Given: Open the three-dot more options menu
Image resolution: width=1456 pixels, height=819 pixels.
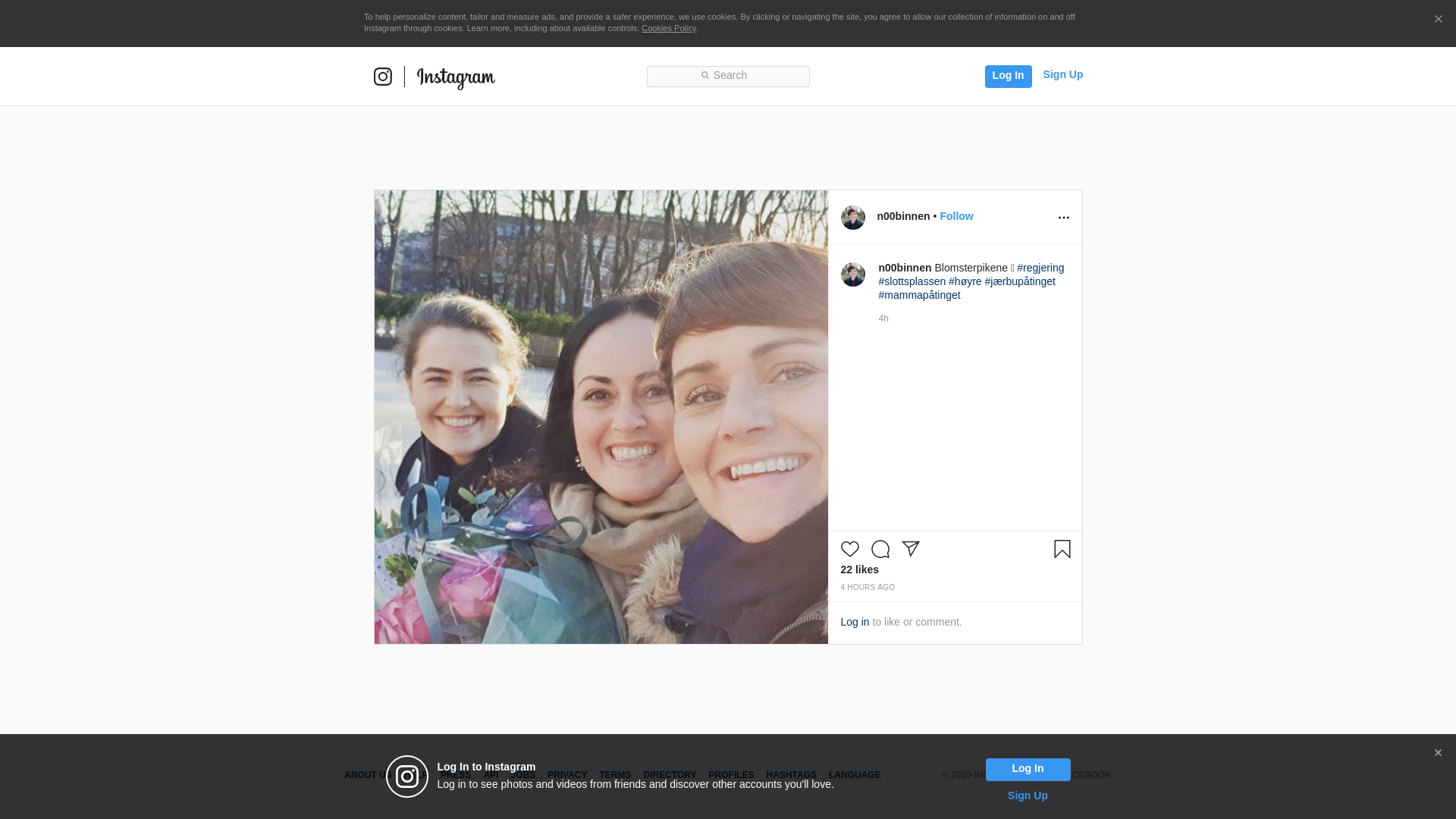Looking at the screenshot, I should click(x=1064, y=218).
